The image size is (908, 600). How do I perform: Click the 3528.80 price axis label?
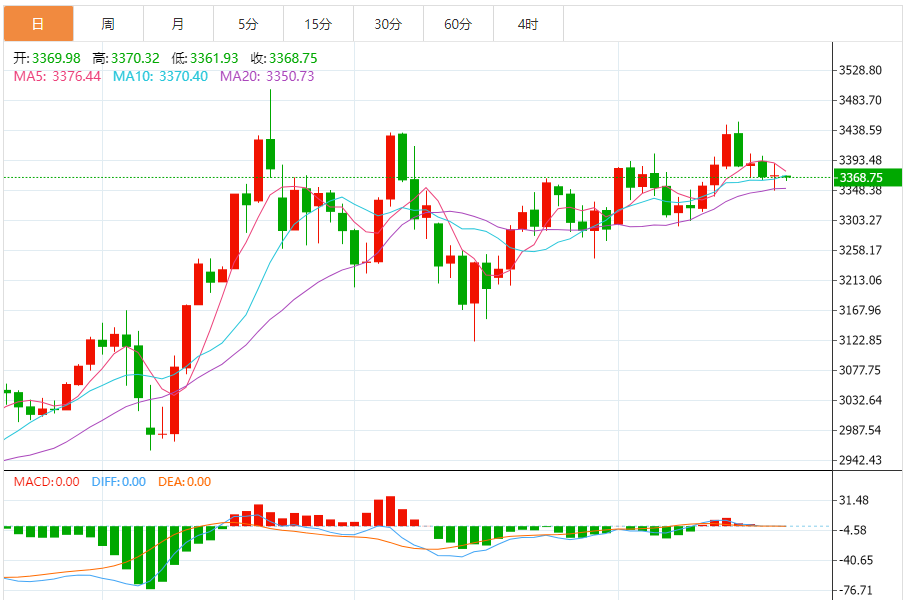(x=861, y=70)
